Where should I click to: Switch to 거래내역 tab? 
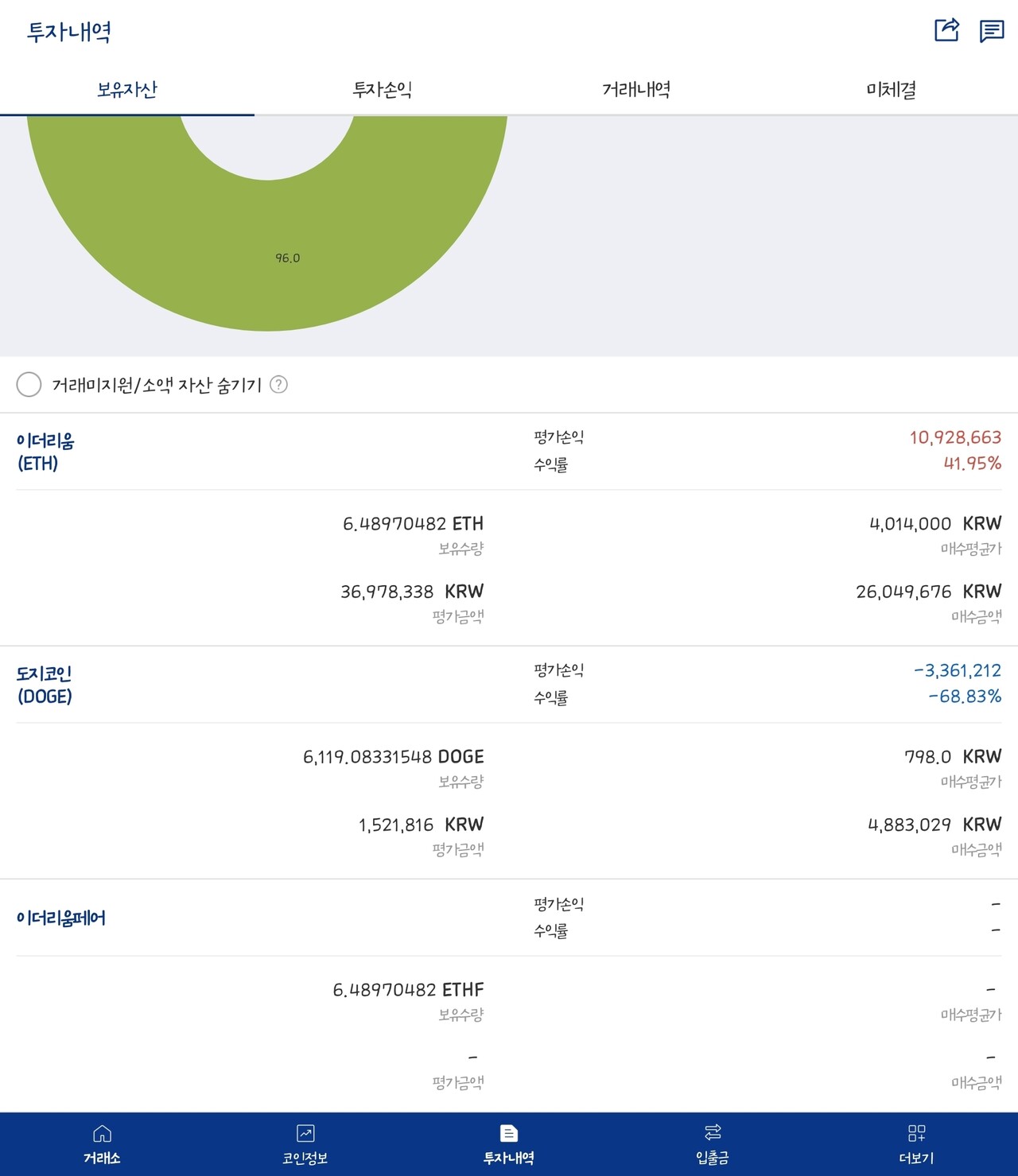tap(636, 90)
